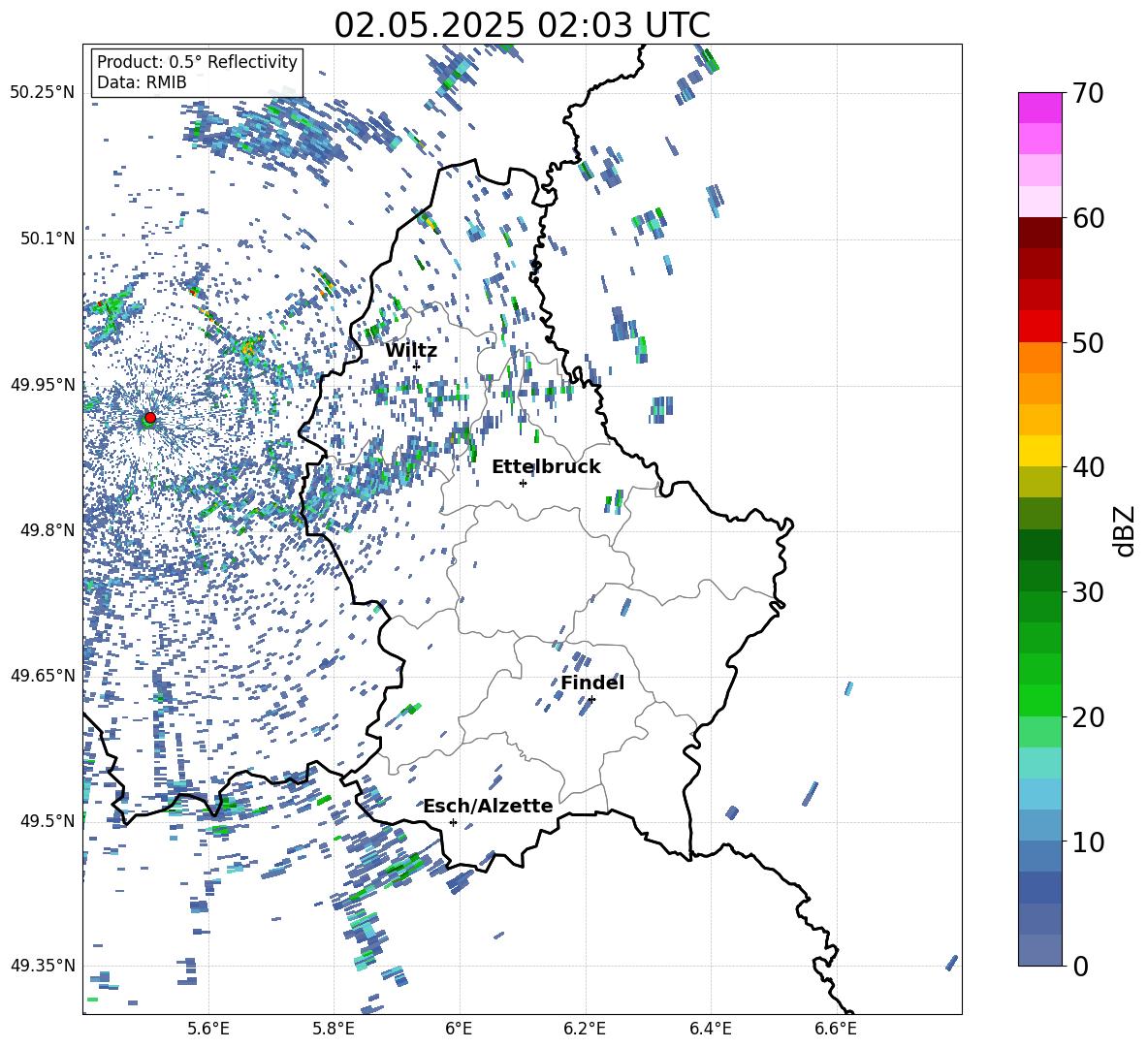The image size is (1148, 1048).
Task: Click the Ettelbruck city label
Action: click(x=546, y=467)
